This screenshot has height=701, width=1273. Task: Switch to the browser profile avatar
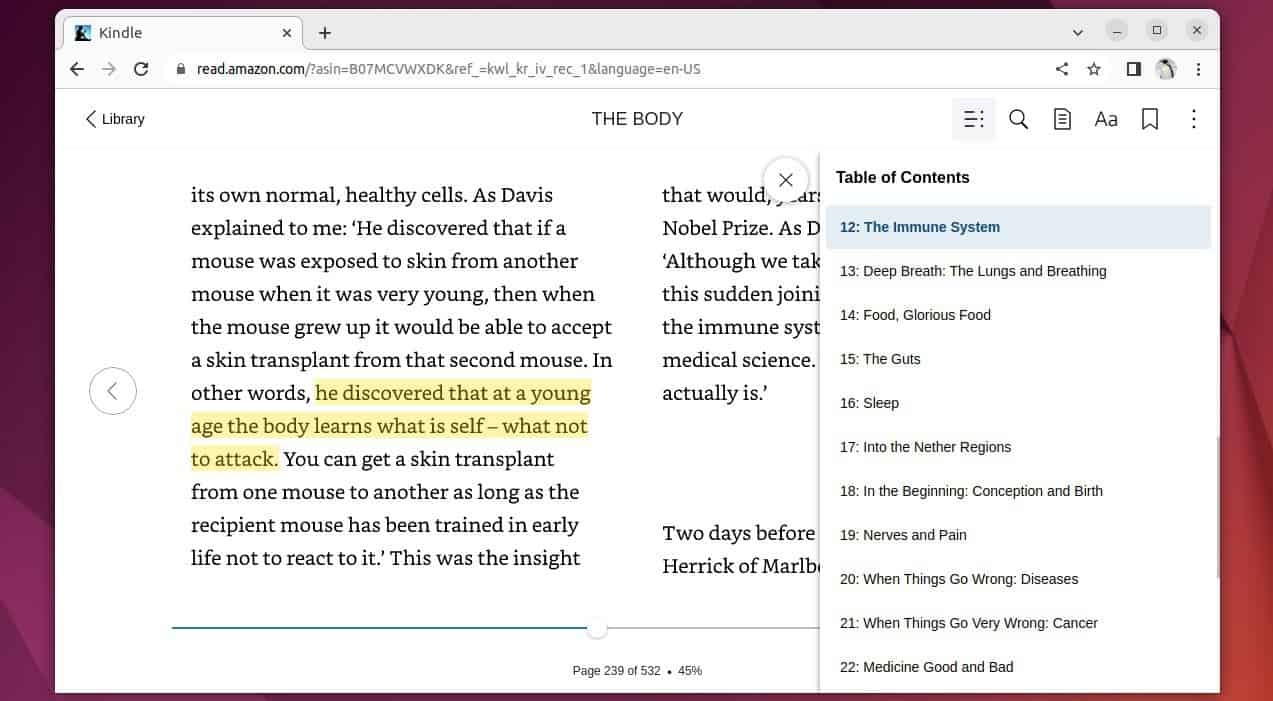1166,69
